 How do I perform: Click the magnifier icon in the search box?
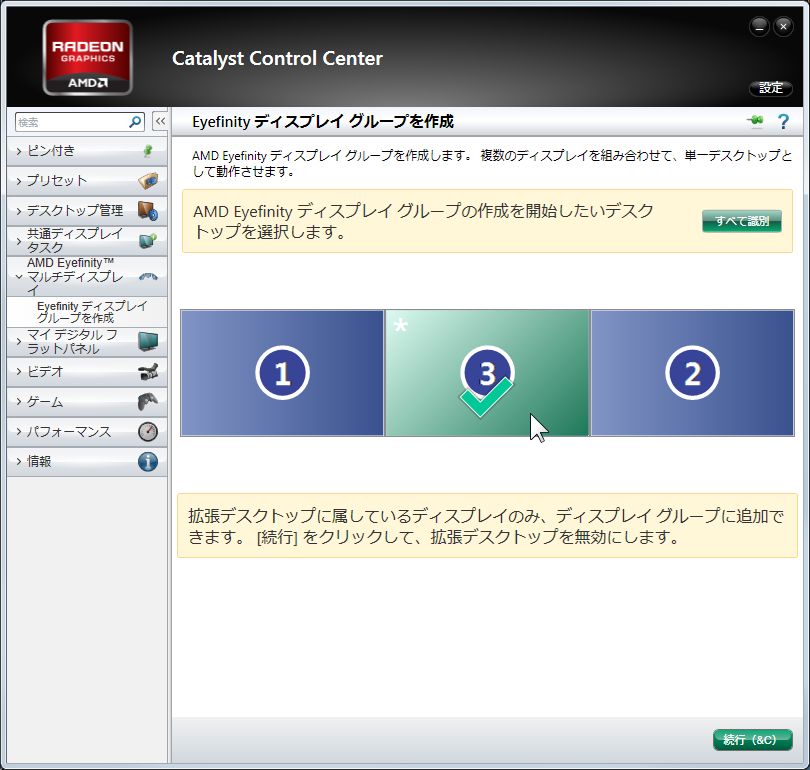click(135, 122)
